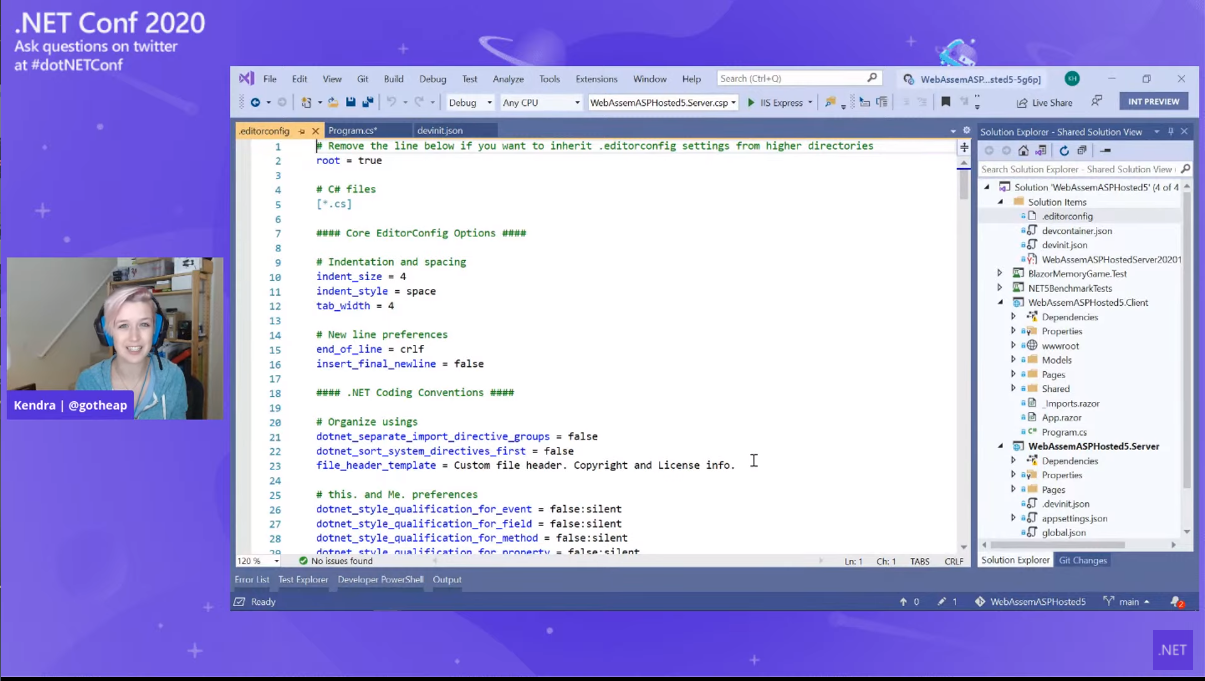1205x681 pixels.
Task: Toggle TABS indentation setting in editor status
Action: pyautogui.click(x=919, y=561)
